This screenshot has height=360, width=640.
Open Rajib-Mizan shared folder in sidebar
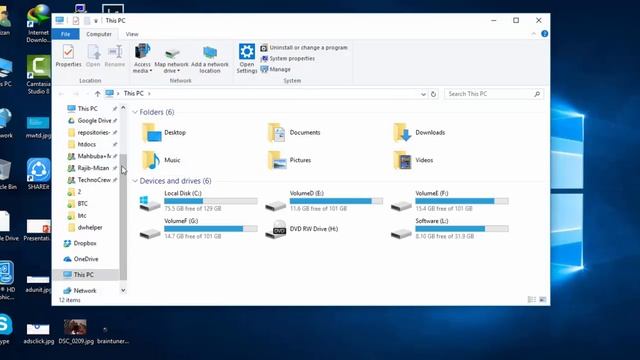pyautogui.click(x=93, y=168)
